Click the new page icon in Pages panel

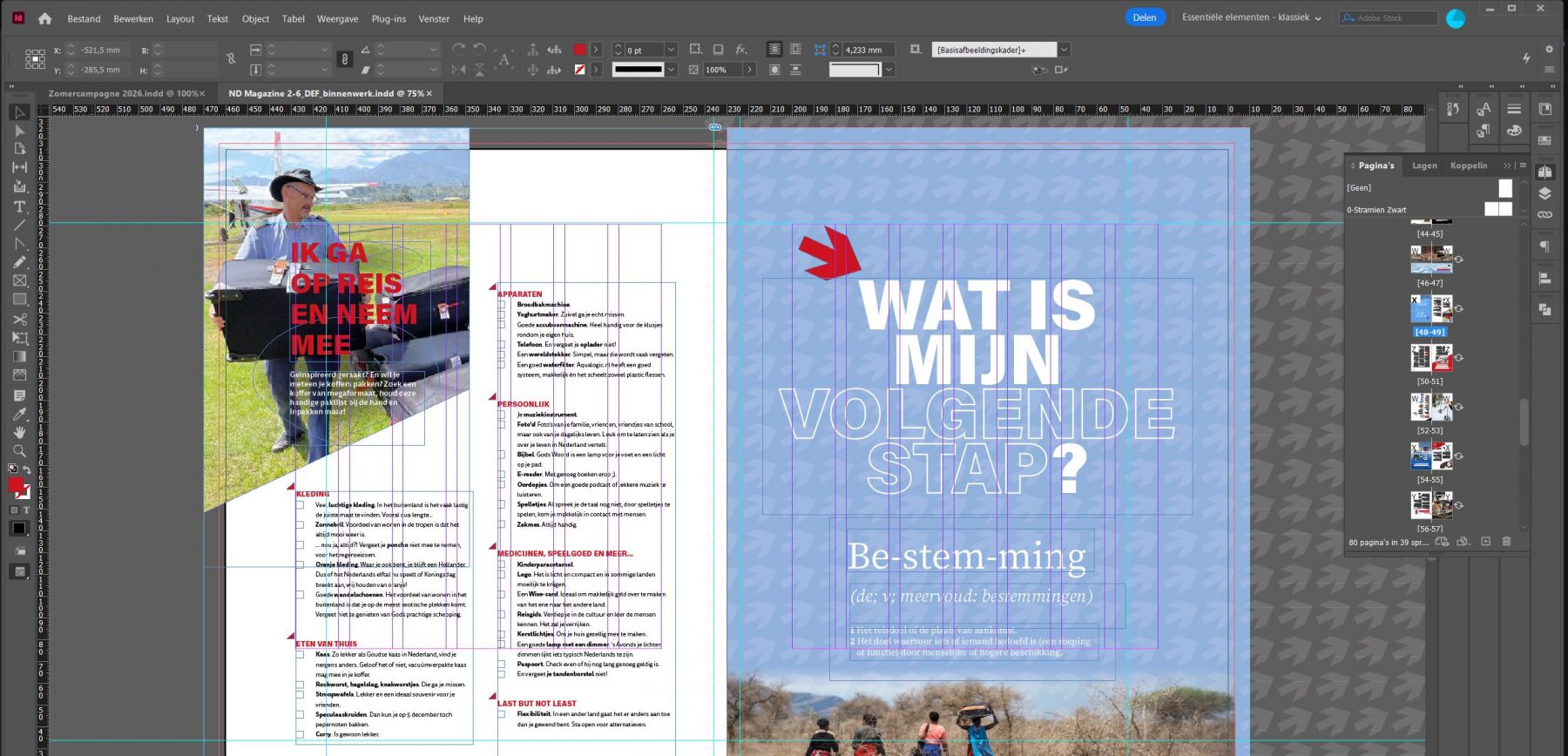point(1485,542)
